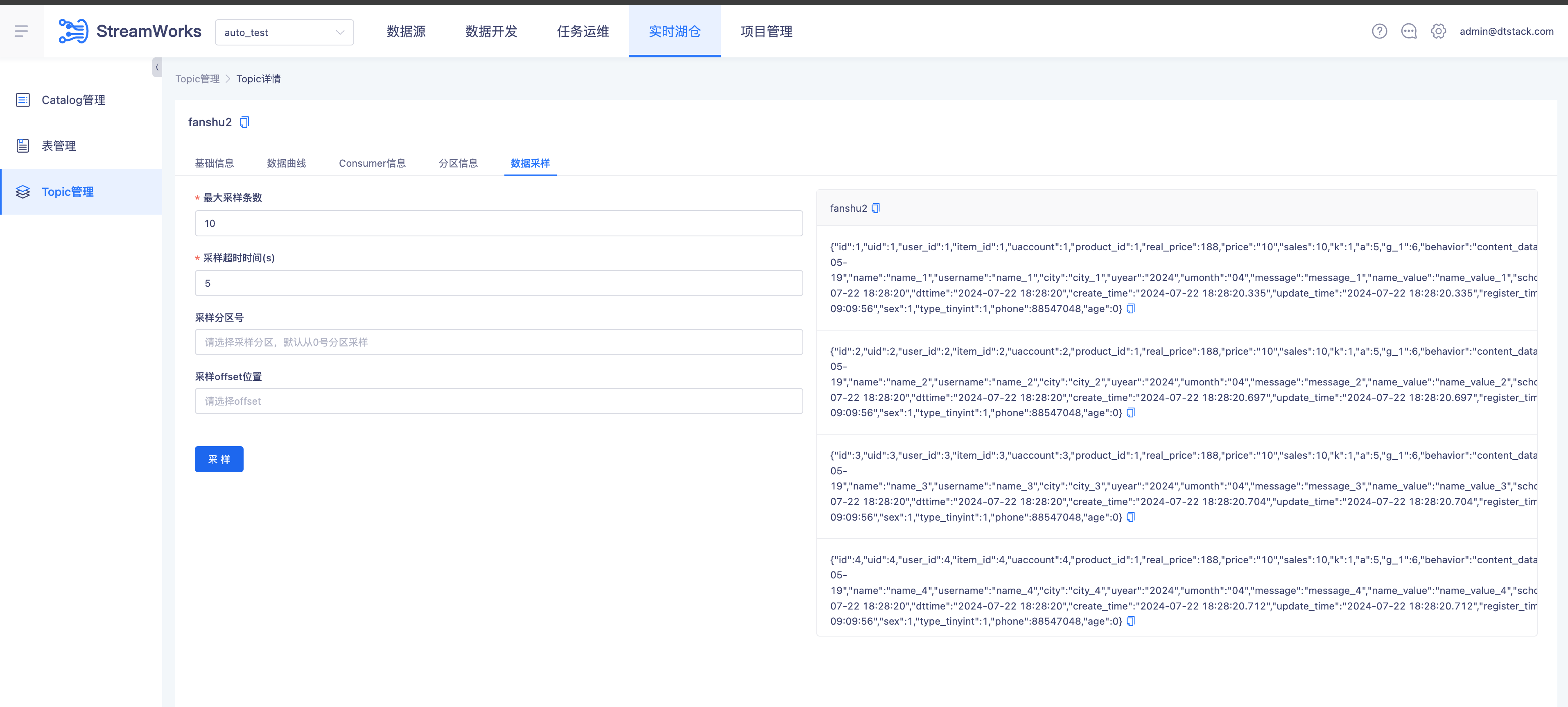Focus the 采样超时时间(s) input field
The height and width of the screenshot is (707, 1568).
tap(499, 283)
